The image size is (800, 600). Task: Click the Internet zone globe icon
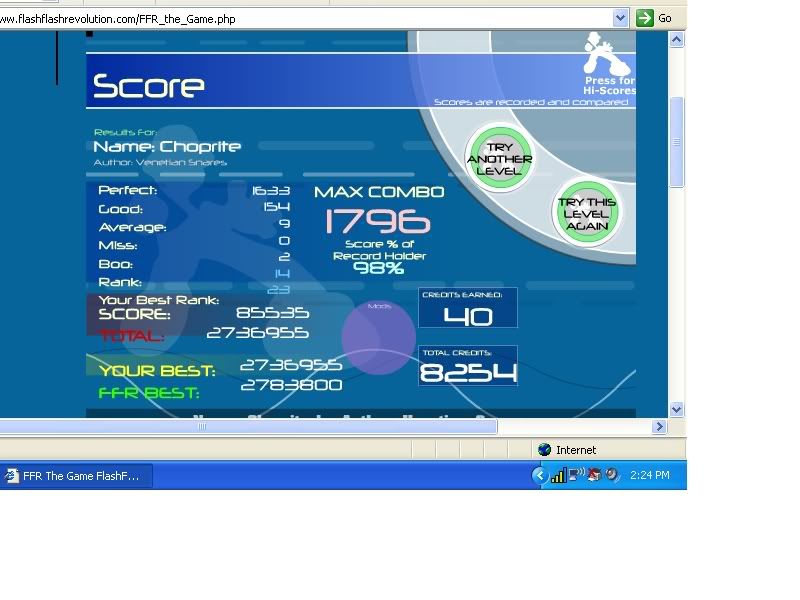544,450
